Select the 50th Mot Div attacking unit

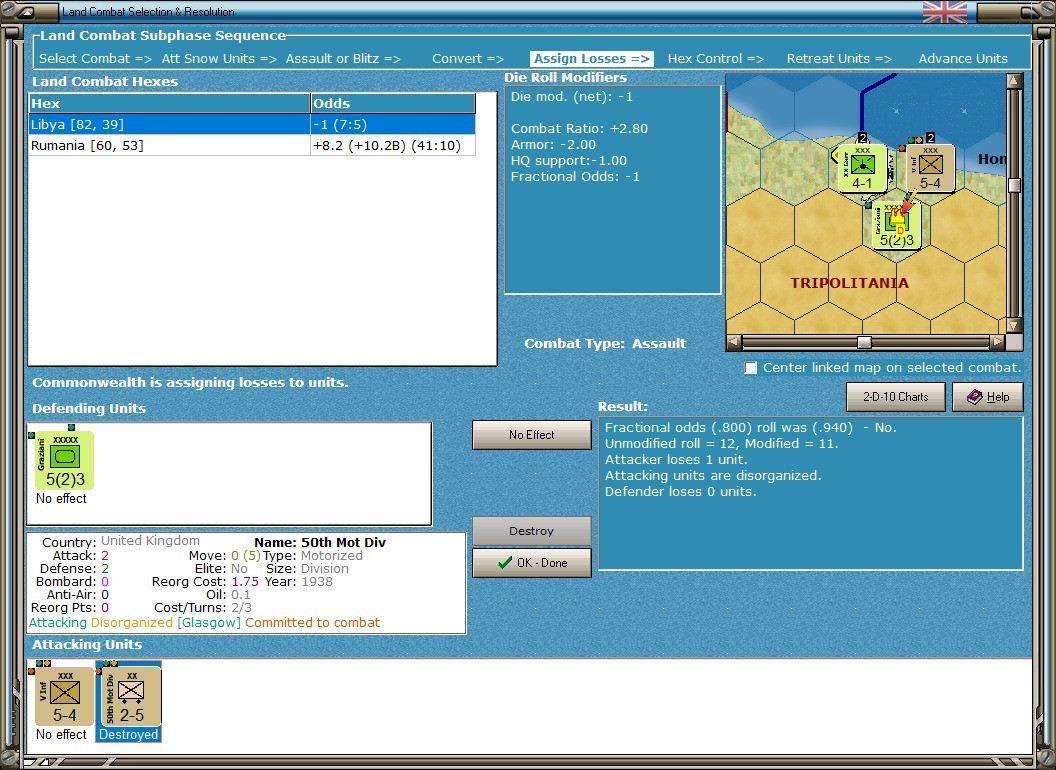(131, 696)
